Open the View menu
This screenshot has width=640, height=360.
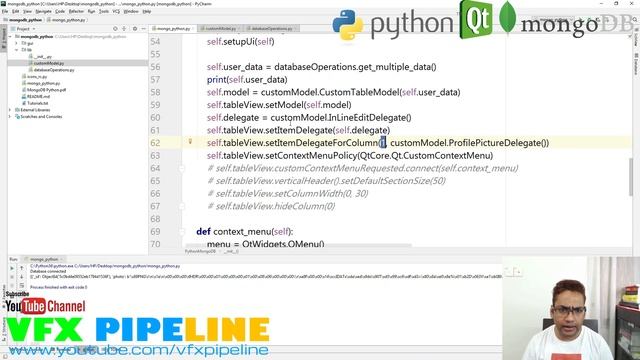point(27,11)
